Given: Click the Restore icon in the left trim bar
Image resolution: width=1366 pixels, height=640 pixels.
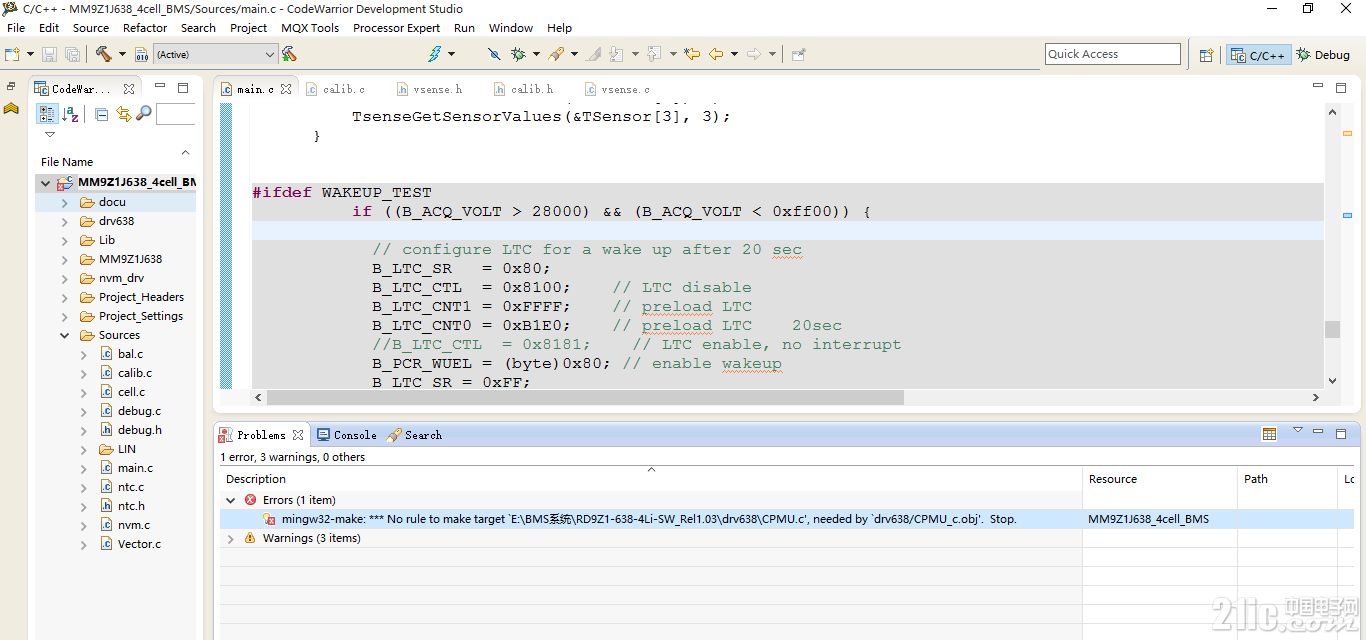Looking at the screenshot, I should pos(11,87).
